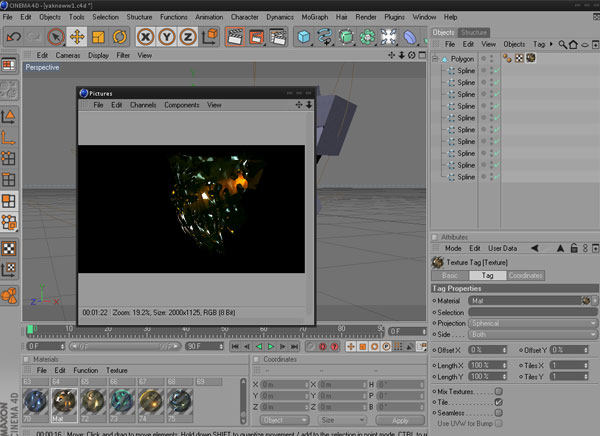Collapse the Polygon object tree

point(435,59)
